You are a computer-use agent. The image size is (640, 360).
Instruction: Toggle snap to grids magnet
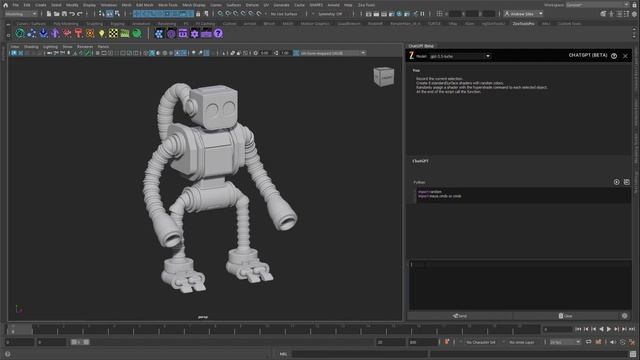220,14
